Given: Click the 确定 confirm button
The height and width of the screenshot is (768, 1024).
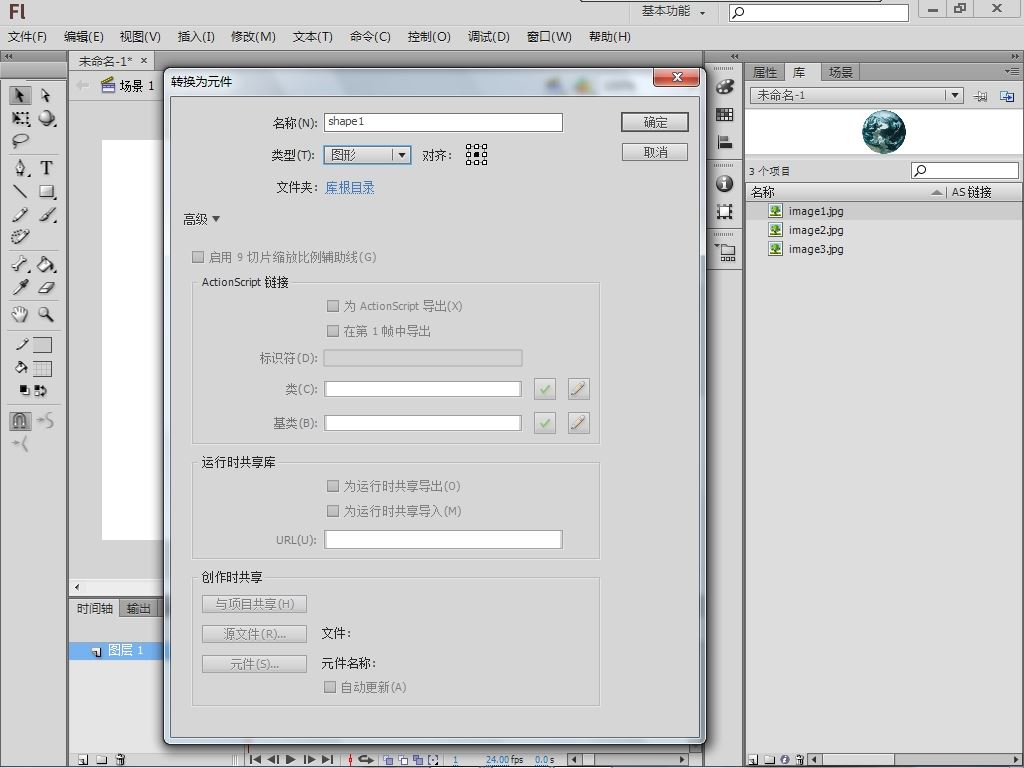Looking at the screenshot, I should click(654, 122).
